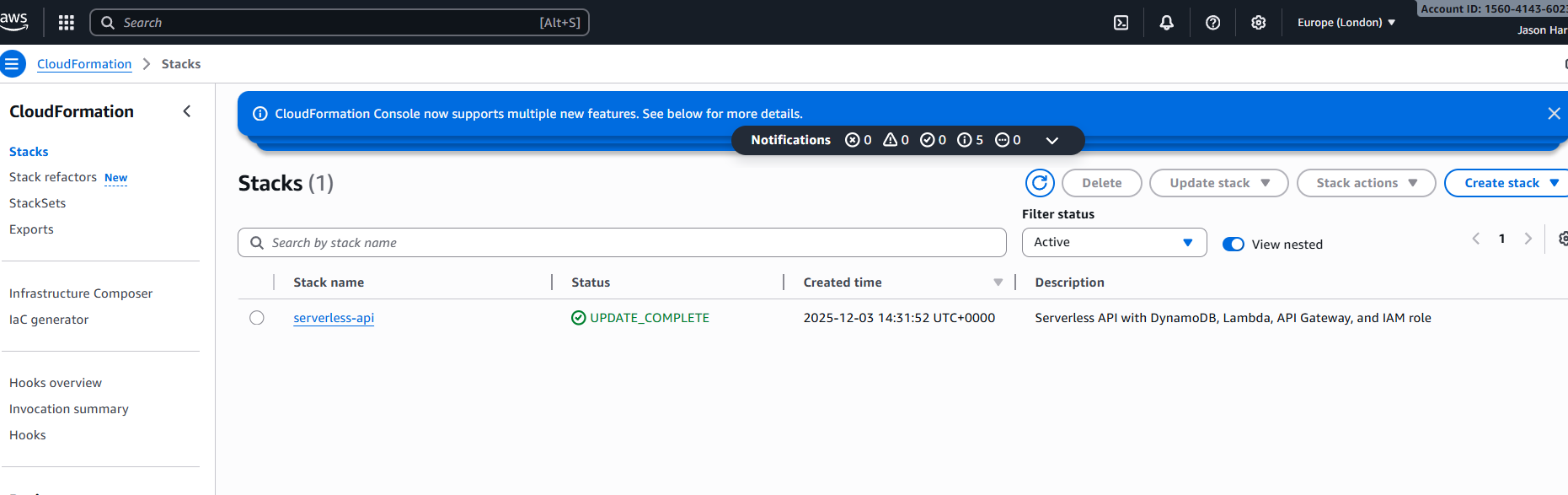This screenshot has height=495, width=1568.
Task: Collapse the CloudFormation side panel
Action: tap(187, 111)
